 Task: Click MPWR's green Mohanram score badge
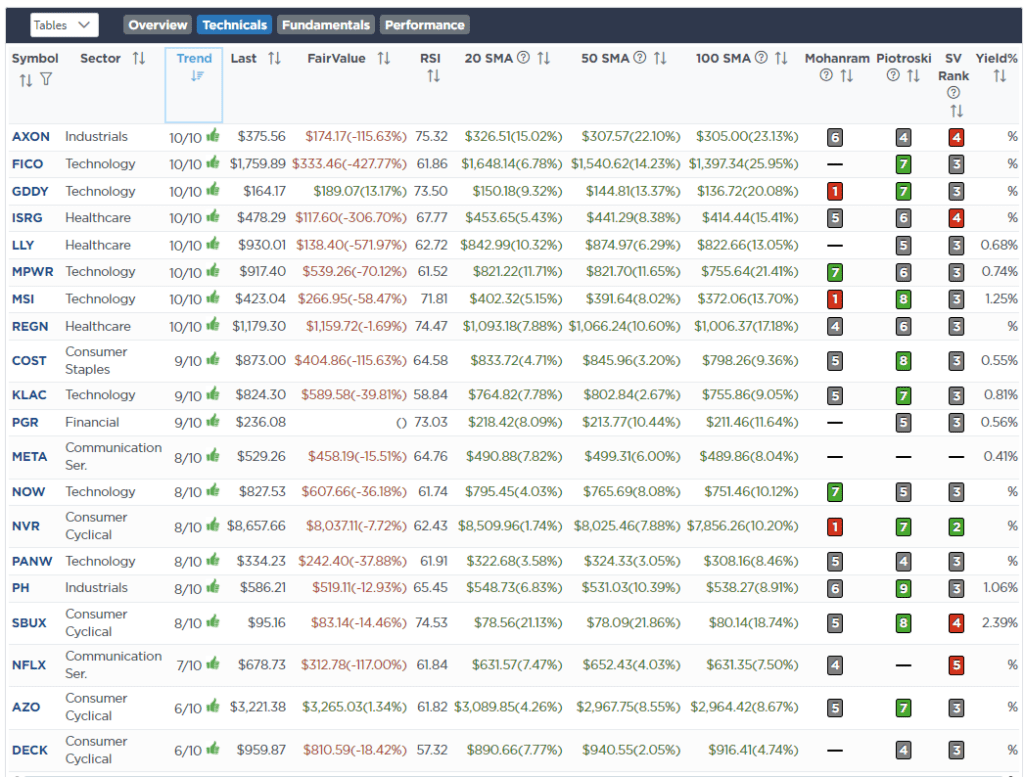click(833, 271)
